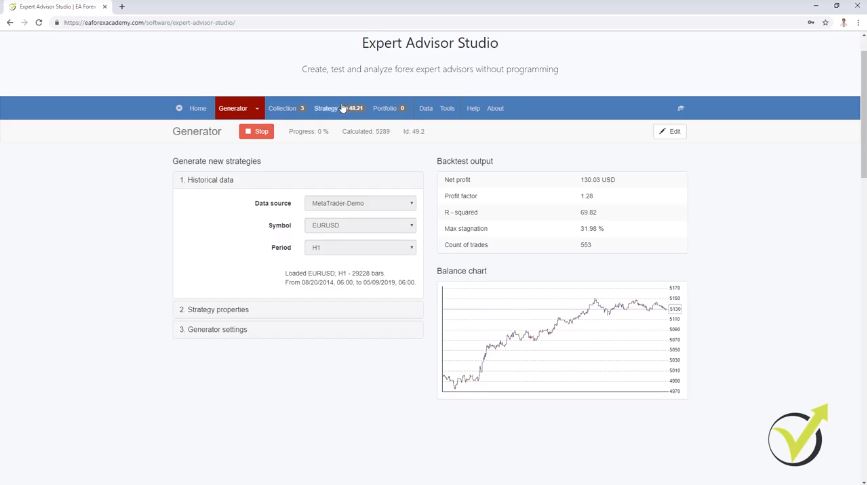Collapse the Historical data section

[298, 180]
